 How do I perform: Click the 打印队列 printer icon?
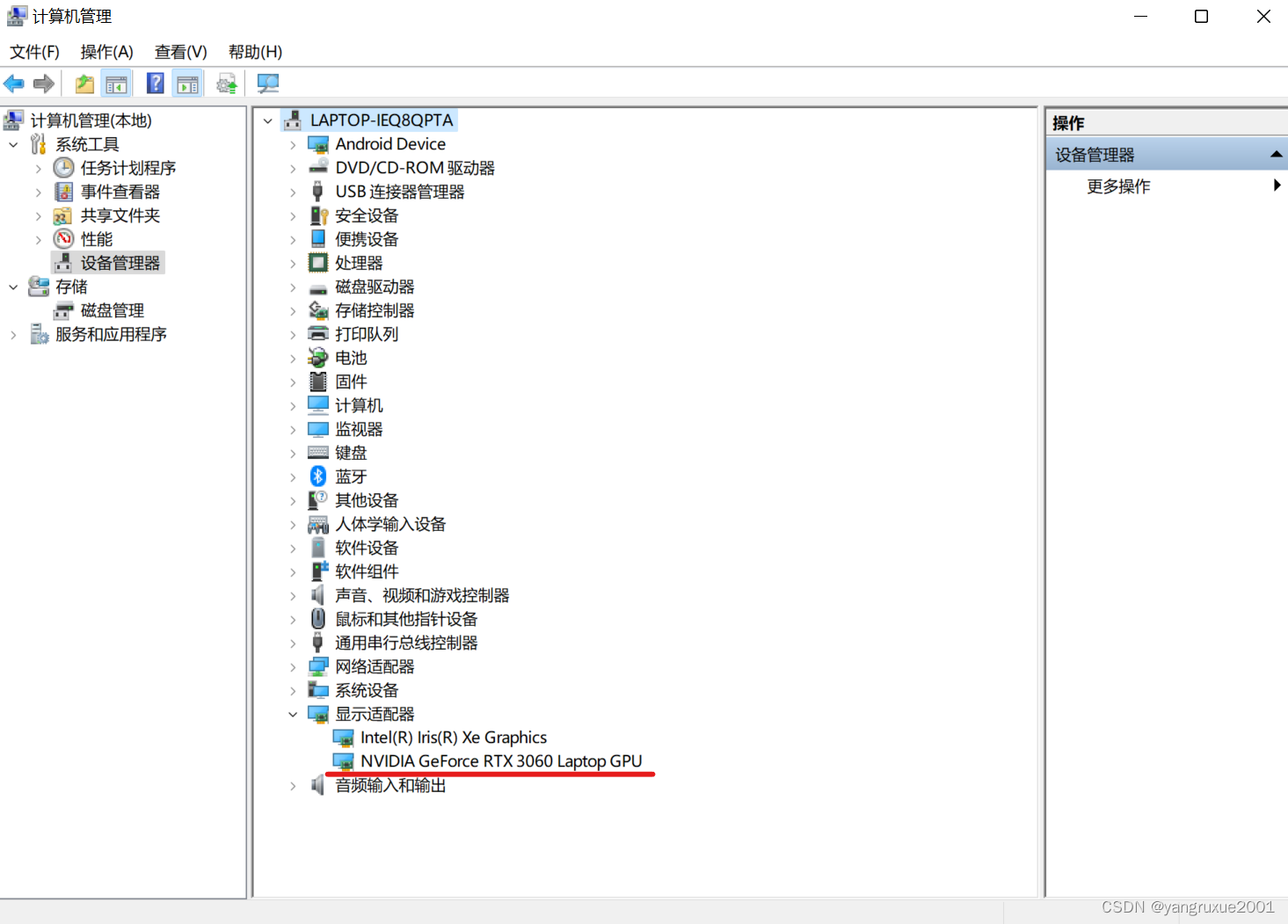click(318, 334)
